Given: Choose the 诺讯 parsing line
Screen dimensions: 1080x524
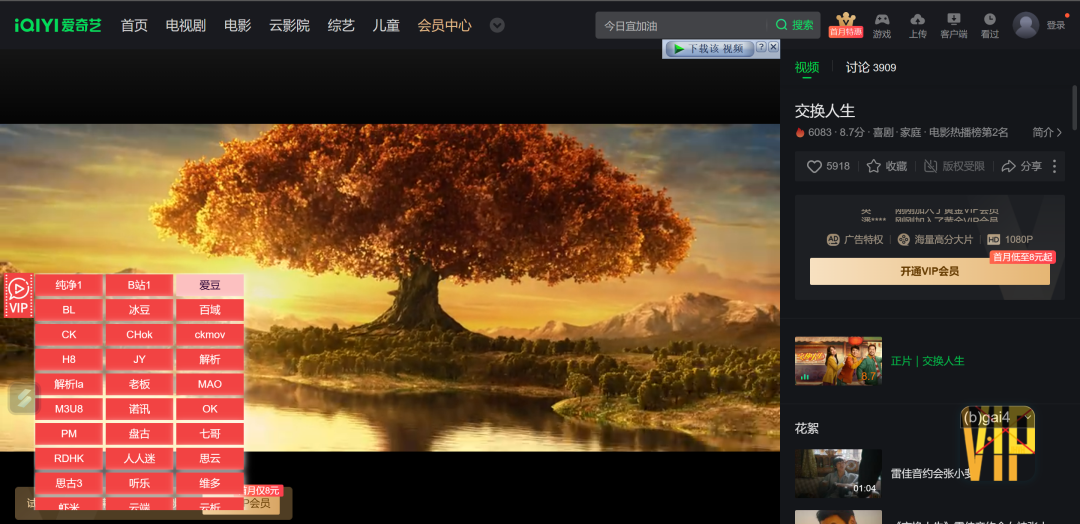Looking at the screenshot, I should (x=139, y=409).
